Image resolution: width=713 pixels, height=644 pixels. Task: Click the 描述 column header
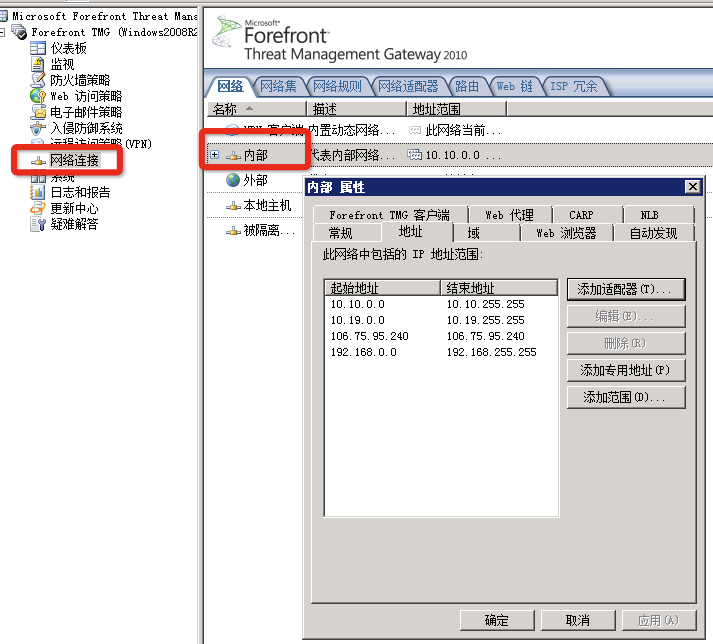[x=356, y=109]
